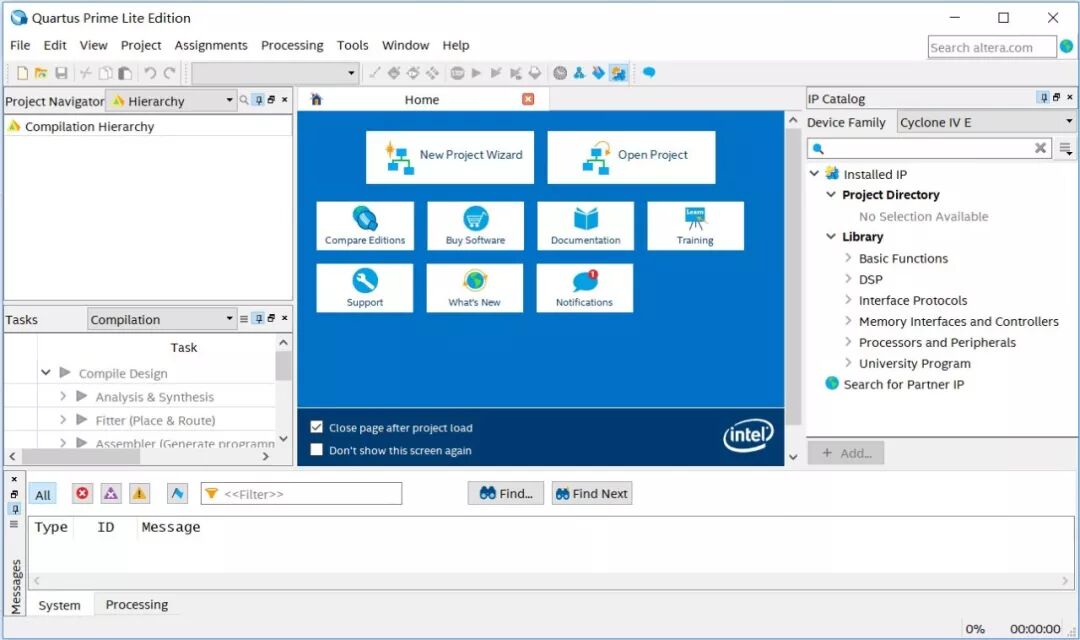Open the Compilation dropdown in Tasks
Screen dimensions: 1080x640
click(x=162, y=319)
